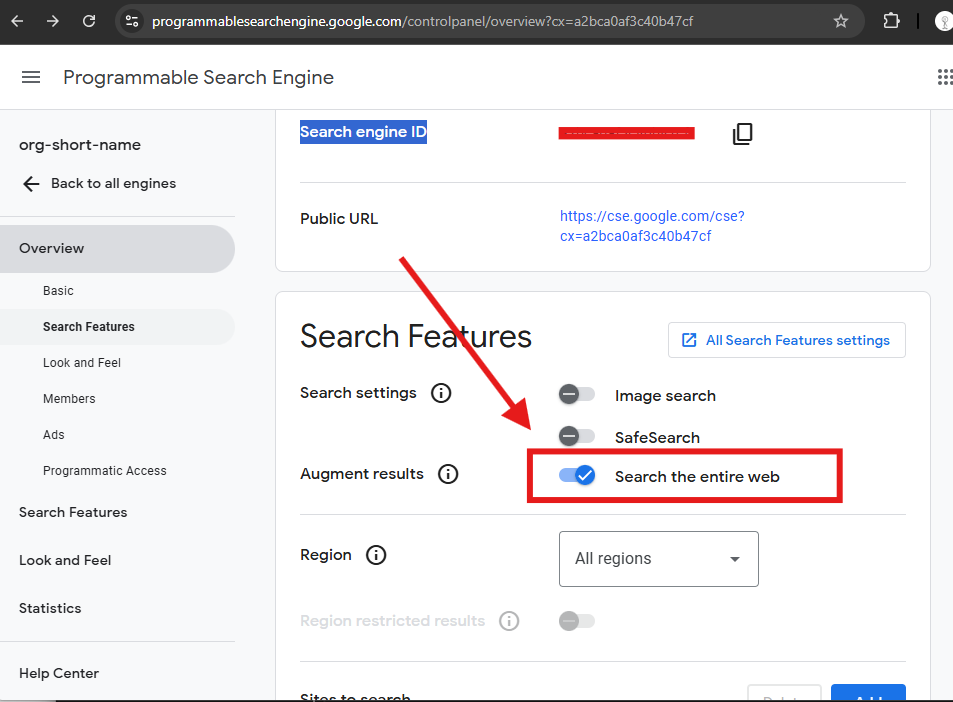Show info about Region

(376, 555)
